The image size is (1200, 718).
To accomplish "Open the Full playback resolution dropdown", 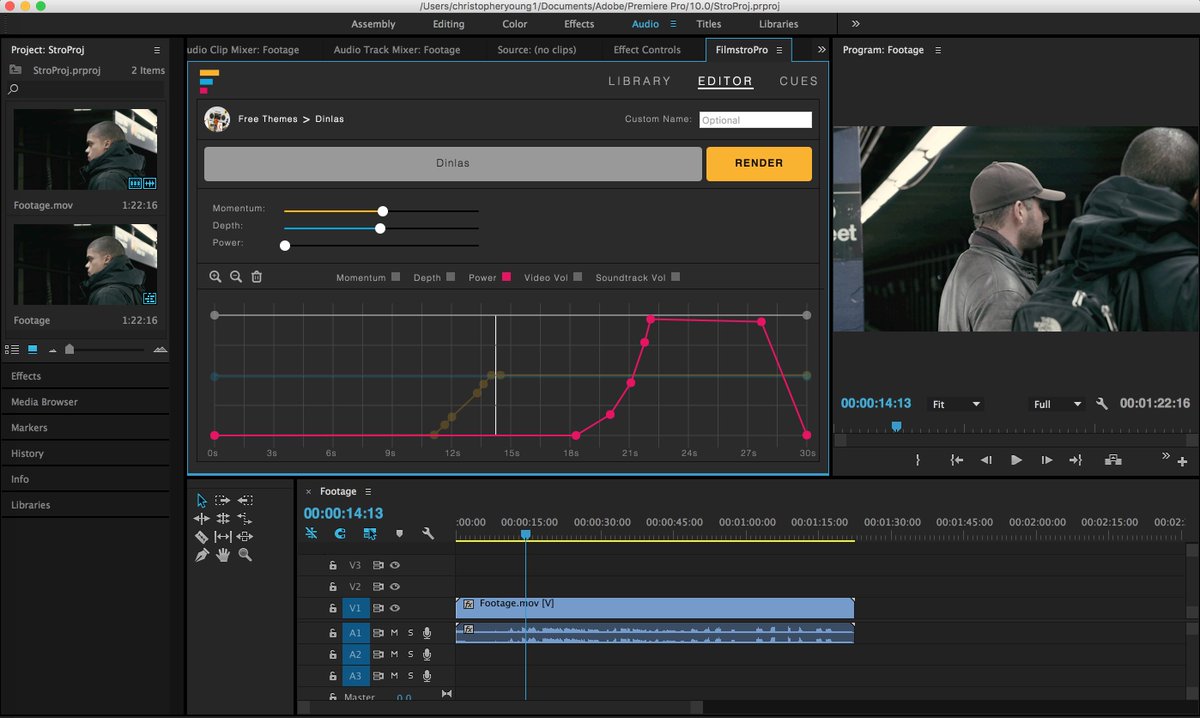I will [1057, 404].
